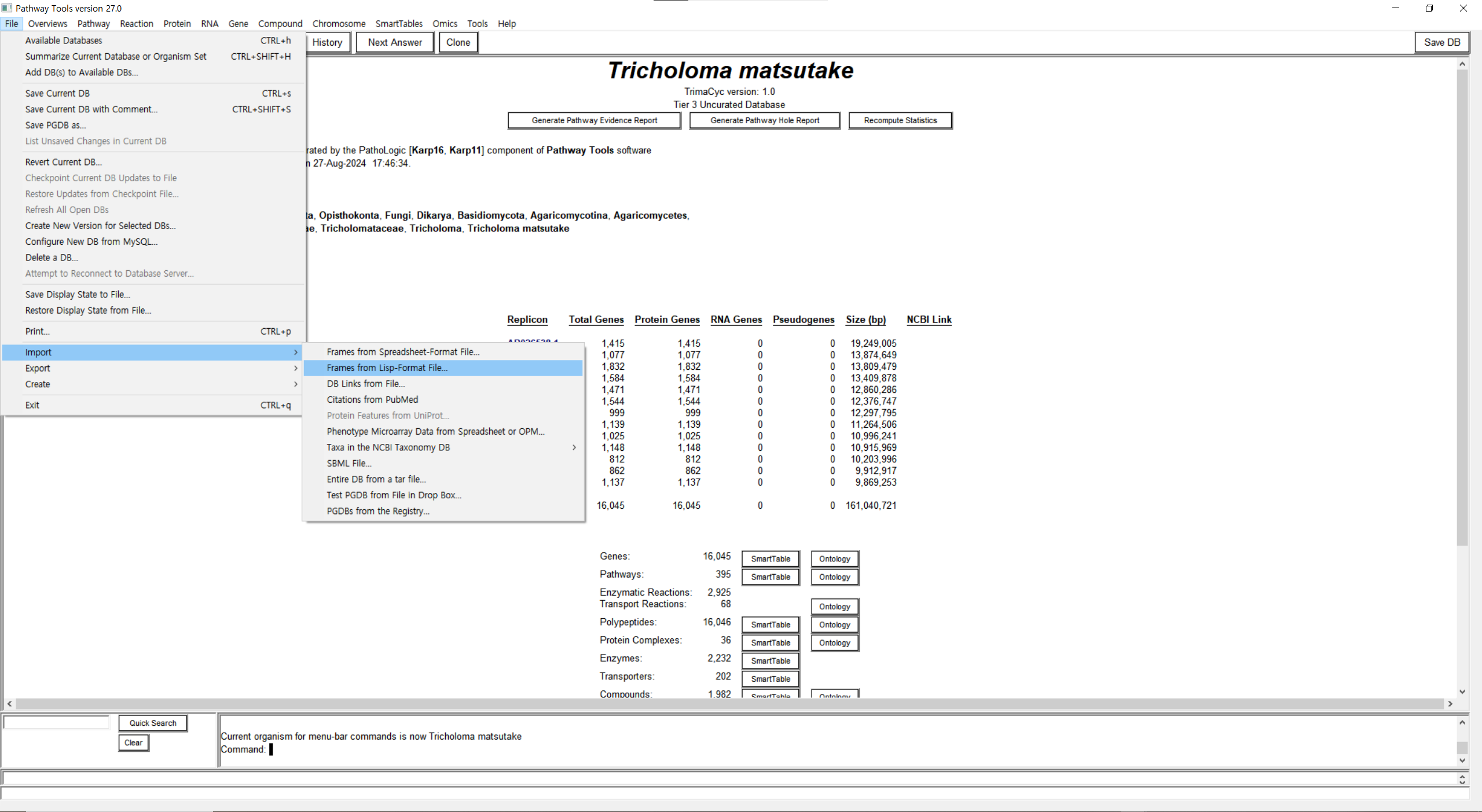Click the Save DB button

1442,42
